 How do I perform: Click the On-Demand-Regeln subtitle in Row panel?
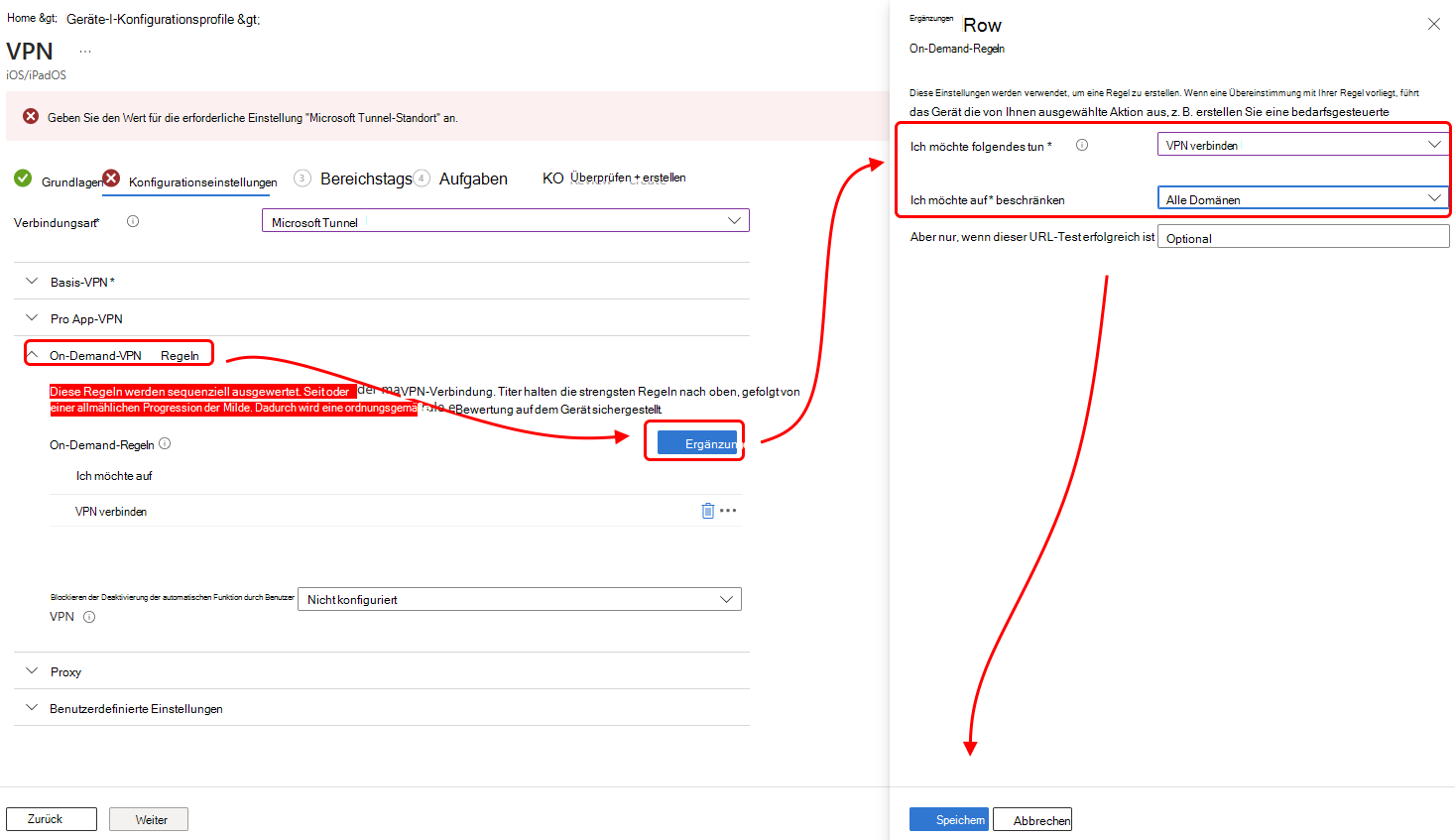tap(957, 49)
